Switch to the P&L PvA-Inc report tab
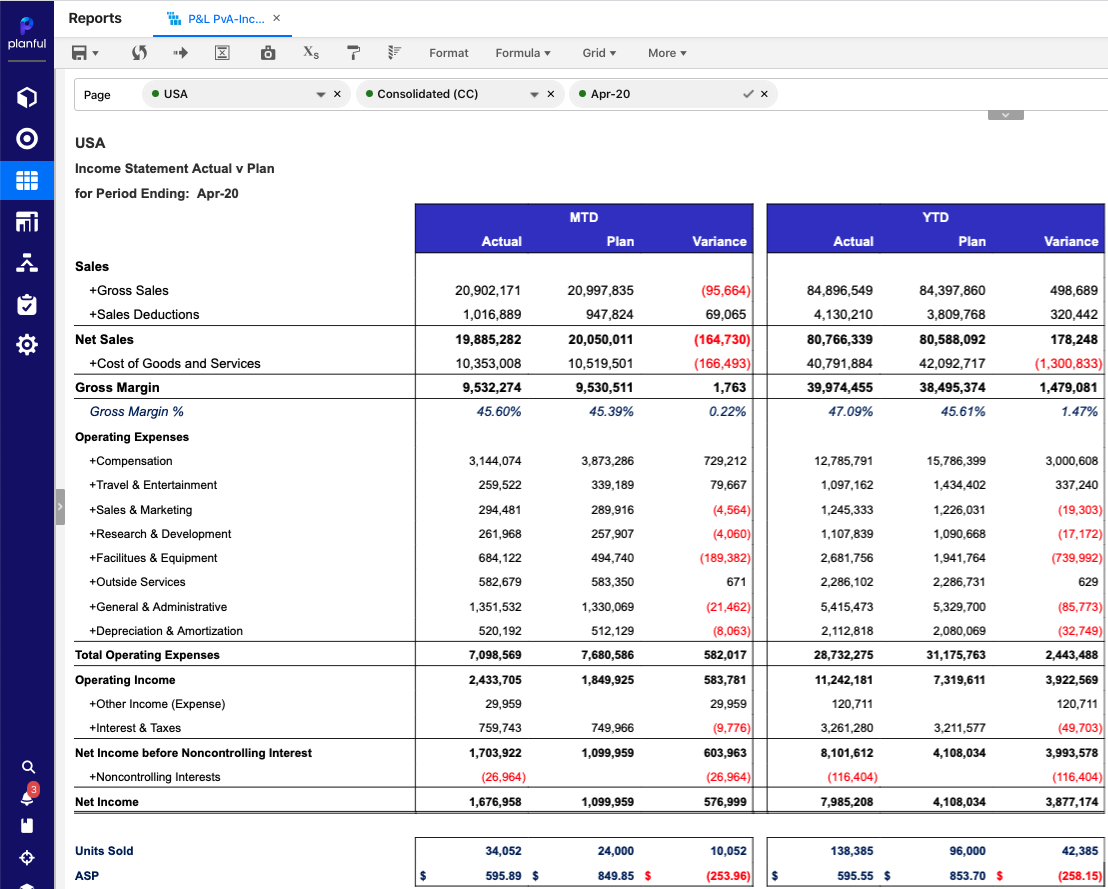The image size is (1108, 889). coord(223,18)
